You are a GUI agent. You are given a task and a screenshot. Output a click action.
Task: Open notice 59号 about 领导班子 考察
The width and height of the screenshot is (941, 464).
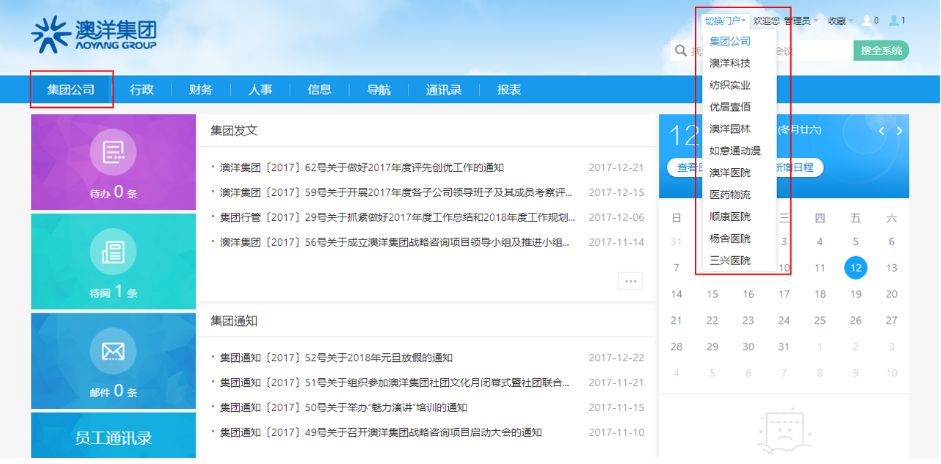tap(396, 192)
